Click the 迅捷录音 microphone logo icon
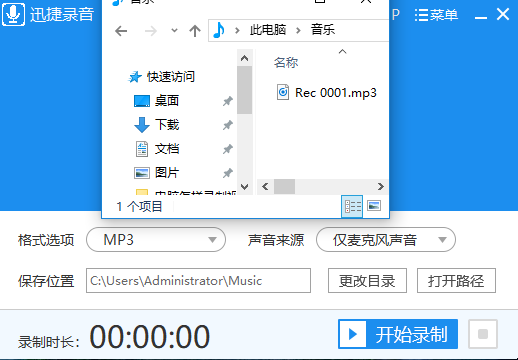This screenshot has width=518, height=360. point(13,14)
